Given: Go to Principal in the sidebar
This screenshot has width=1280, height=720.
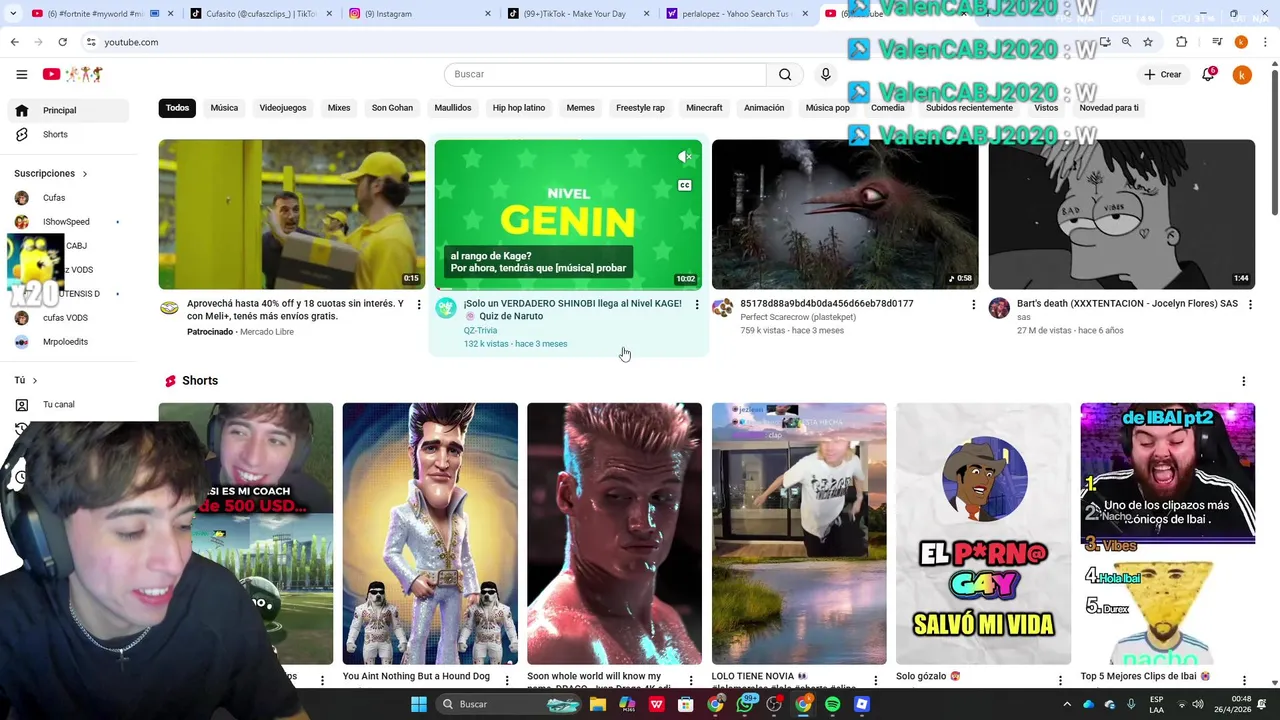Looking at the screenshot, I should [68, 110].
